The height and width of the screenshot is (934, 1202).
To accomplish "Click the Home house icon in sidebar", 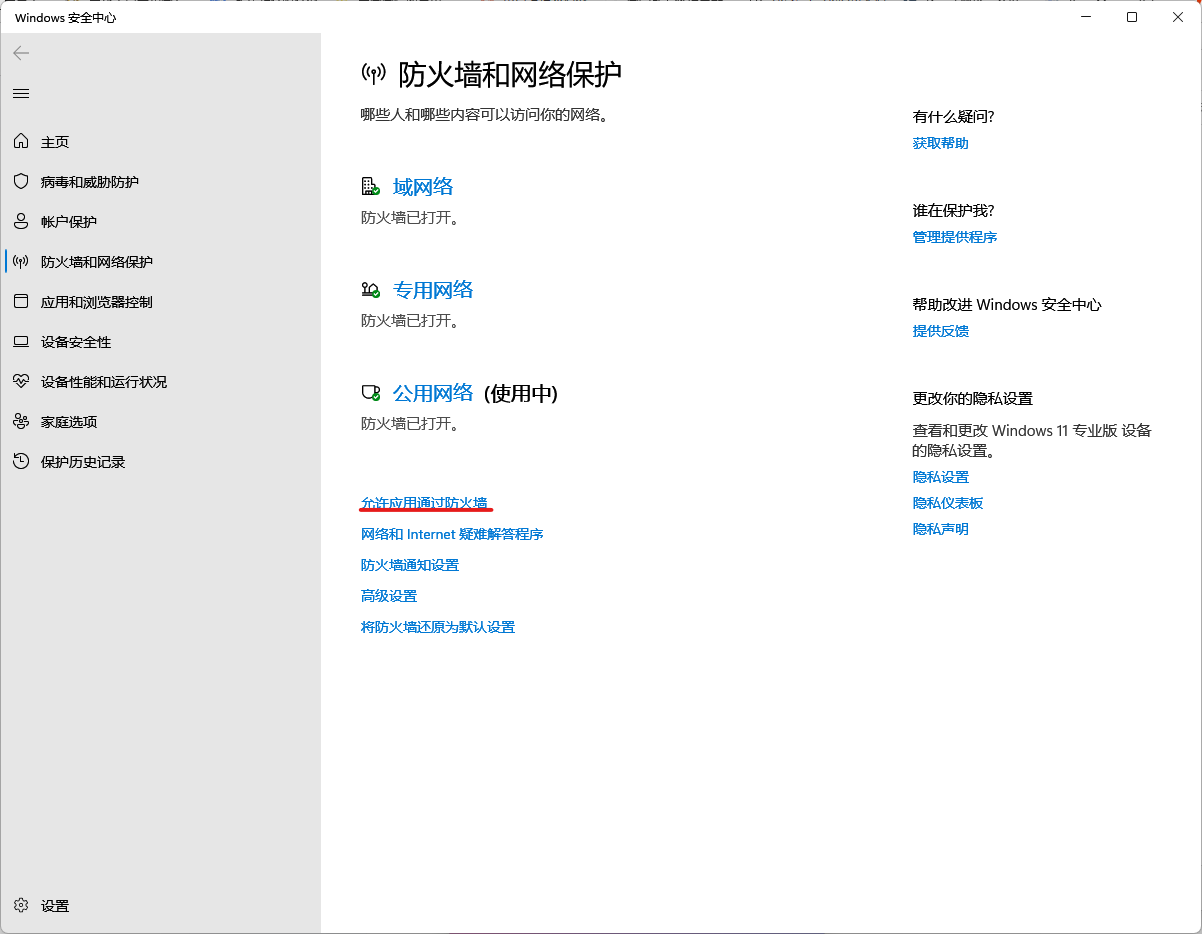I will pos(21,142).
